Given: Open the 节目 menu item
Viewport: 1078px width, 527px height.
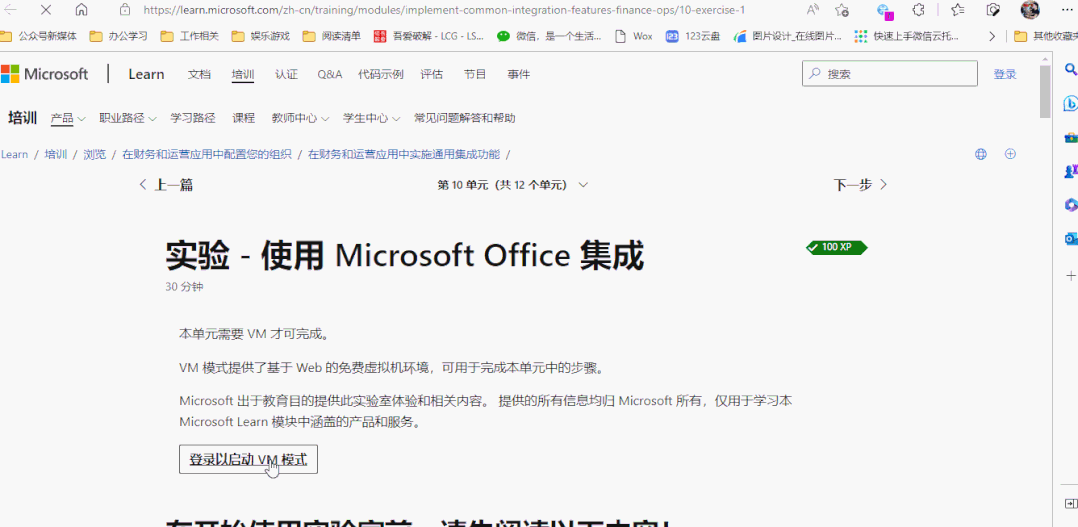Looking at the screenshot, I should 475,74.
